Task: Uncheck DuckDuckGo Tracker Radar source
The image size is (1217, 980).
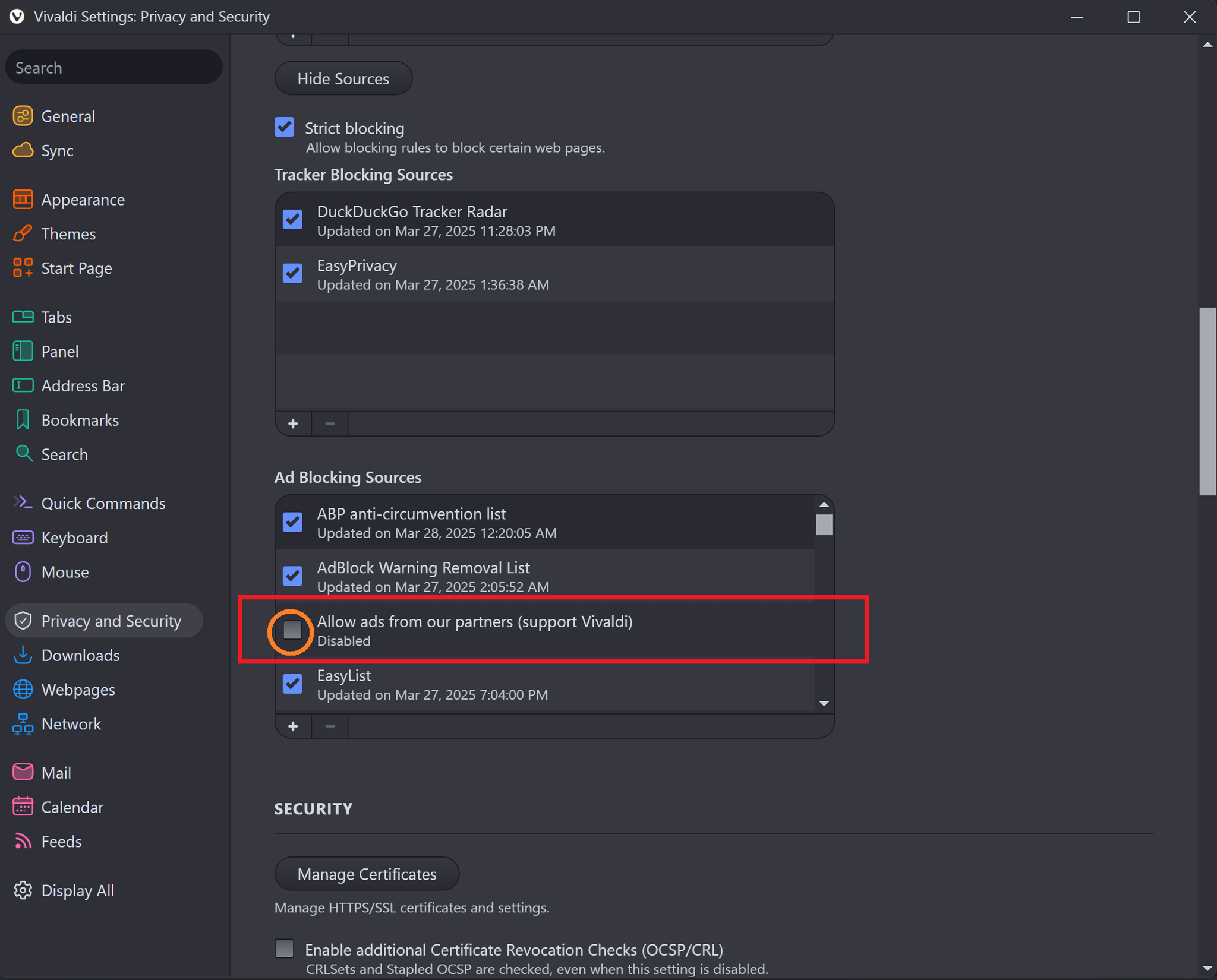Action: point(292,220)
